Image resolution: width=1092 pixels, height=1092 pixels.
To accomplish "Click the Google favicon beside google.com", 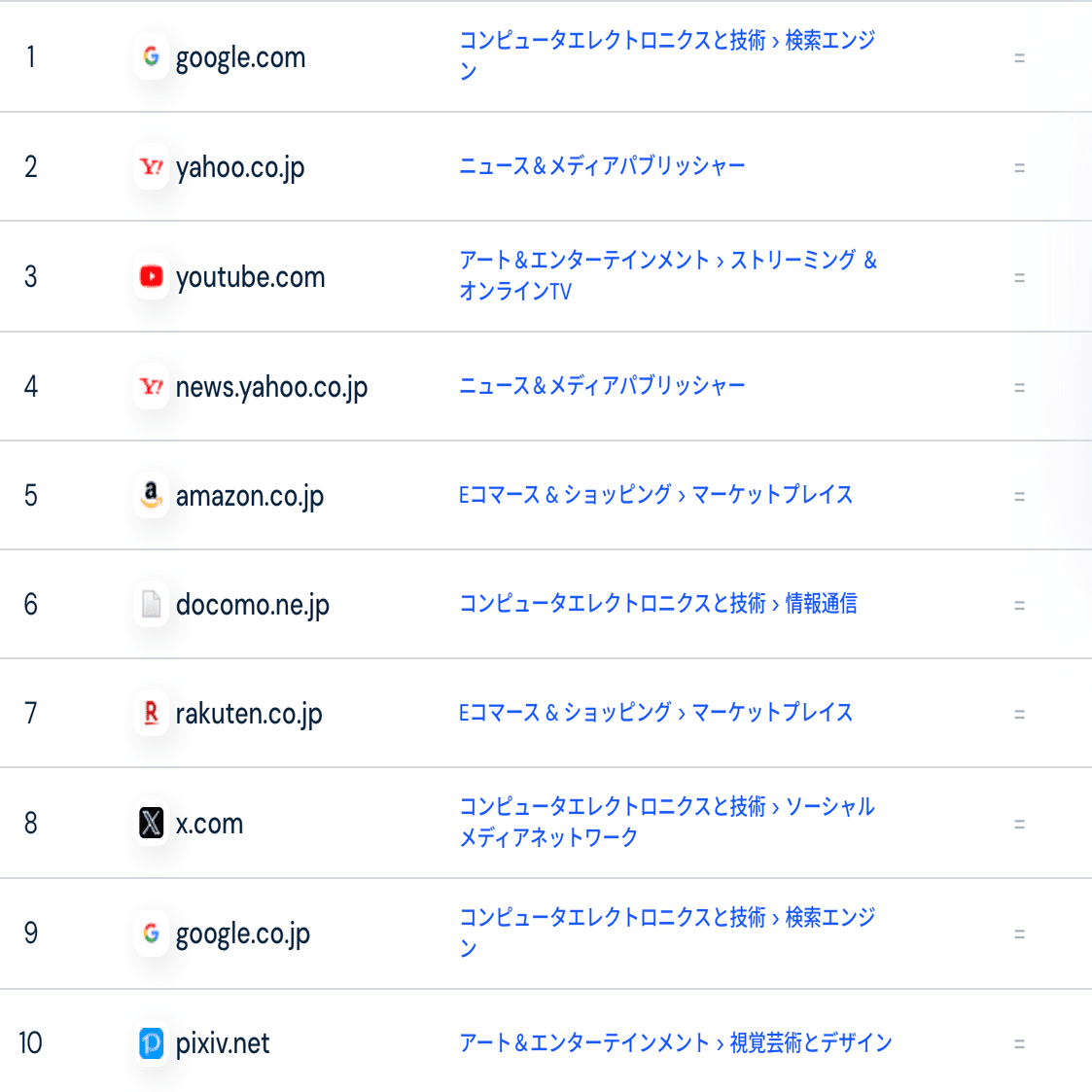I will click(151, 57).
